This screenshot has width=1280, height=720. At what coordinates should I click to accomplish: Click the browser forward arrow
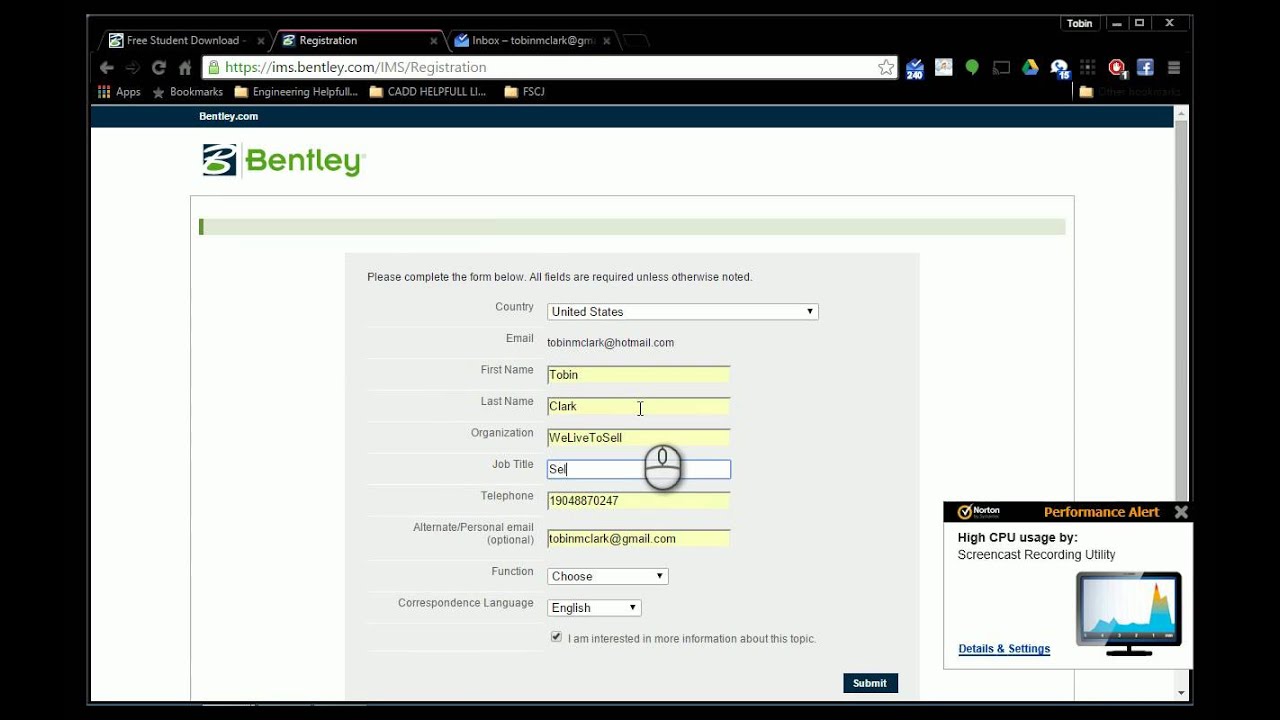(132, 67)
